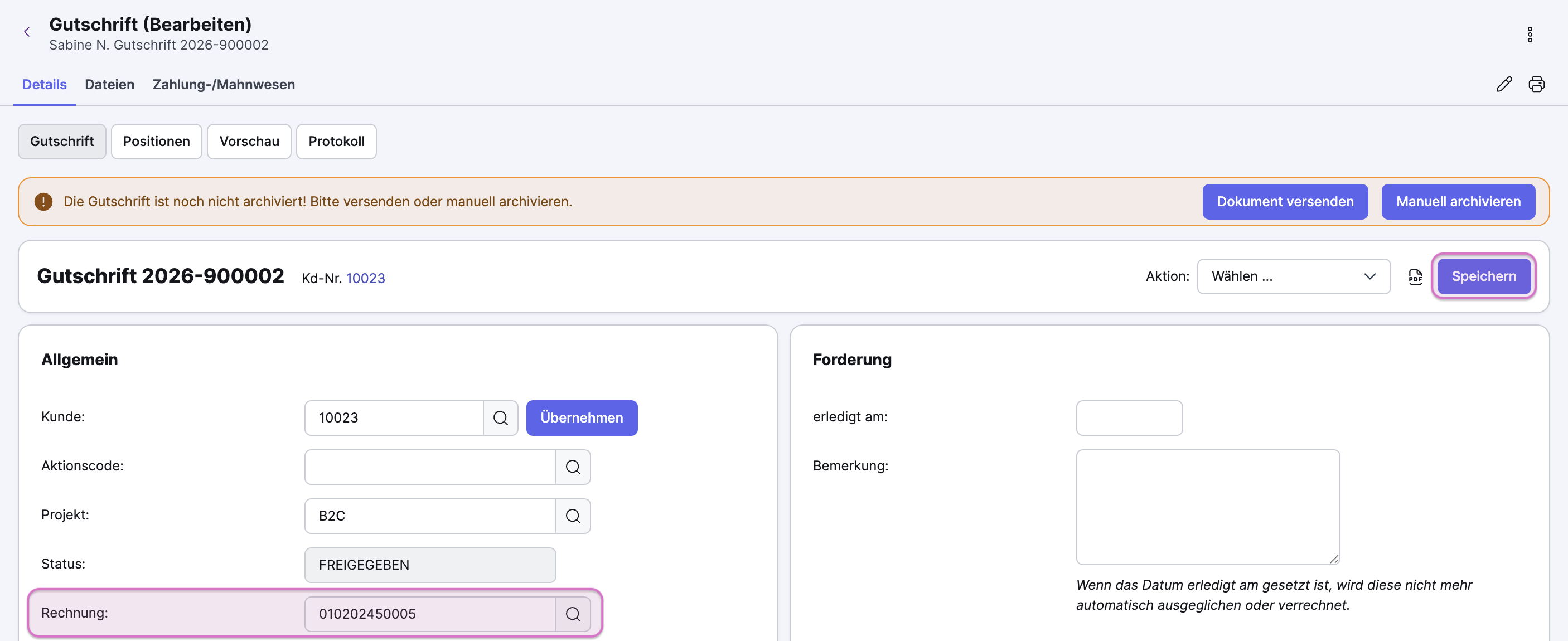Click the search icon in Rechnung field

pos(573,614)
